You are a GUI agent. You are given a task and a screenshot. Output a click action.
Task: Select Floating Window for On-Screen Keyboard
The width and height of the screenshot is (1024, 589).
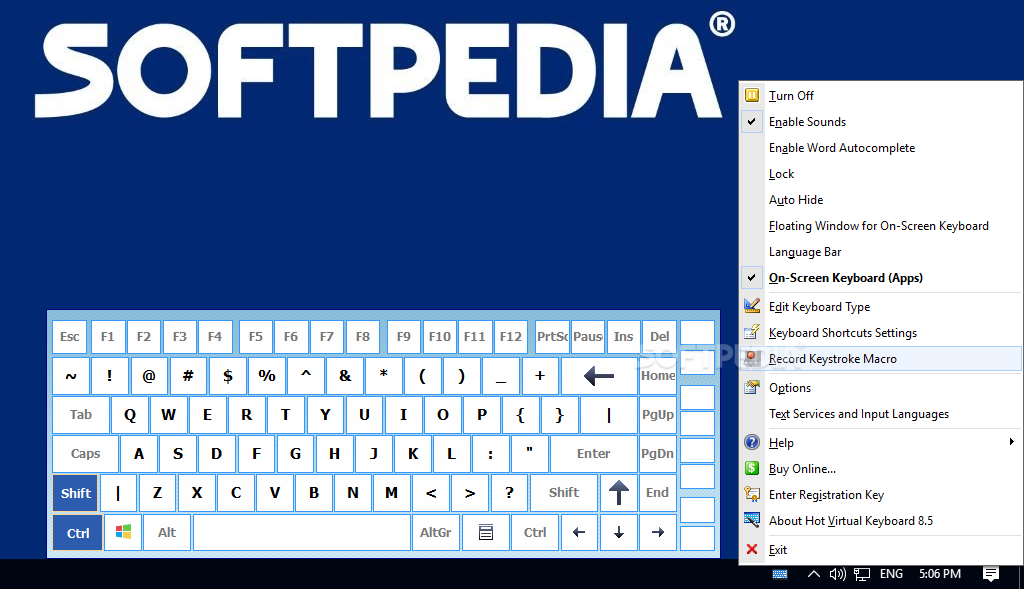878,225
